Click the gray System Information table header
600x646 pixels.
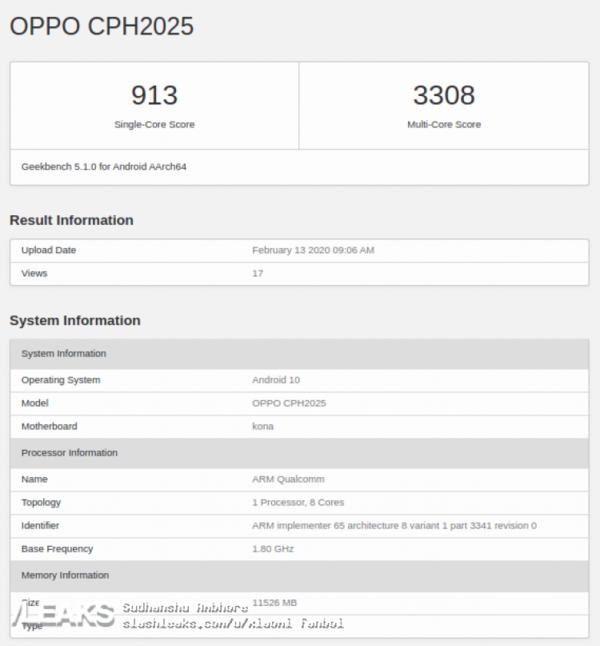pos(299,354)
